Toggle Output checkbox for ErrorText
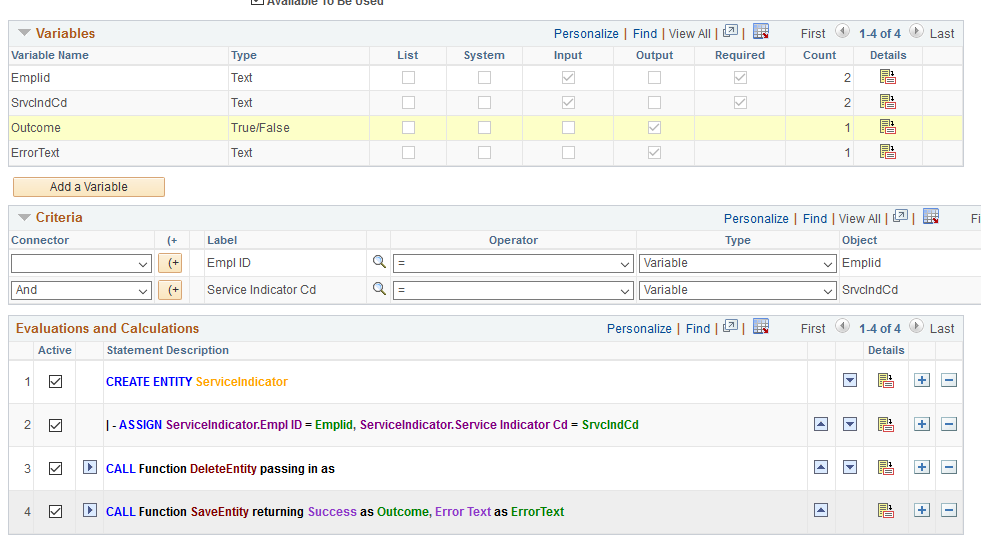 [x=654, y=153]
